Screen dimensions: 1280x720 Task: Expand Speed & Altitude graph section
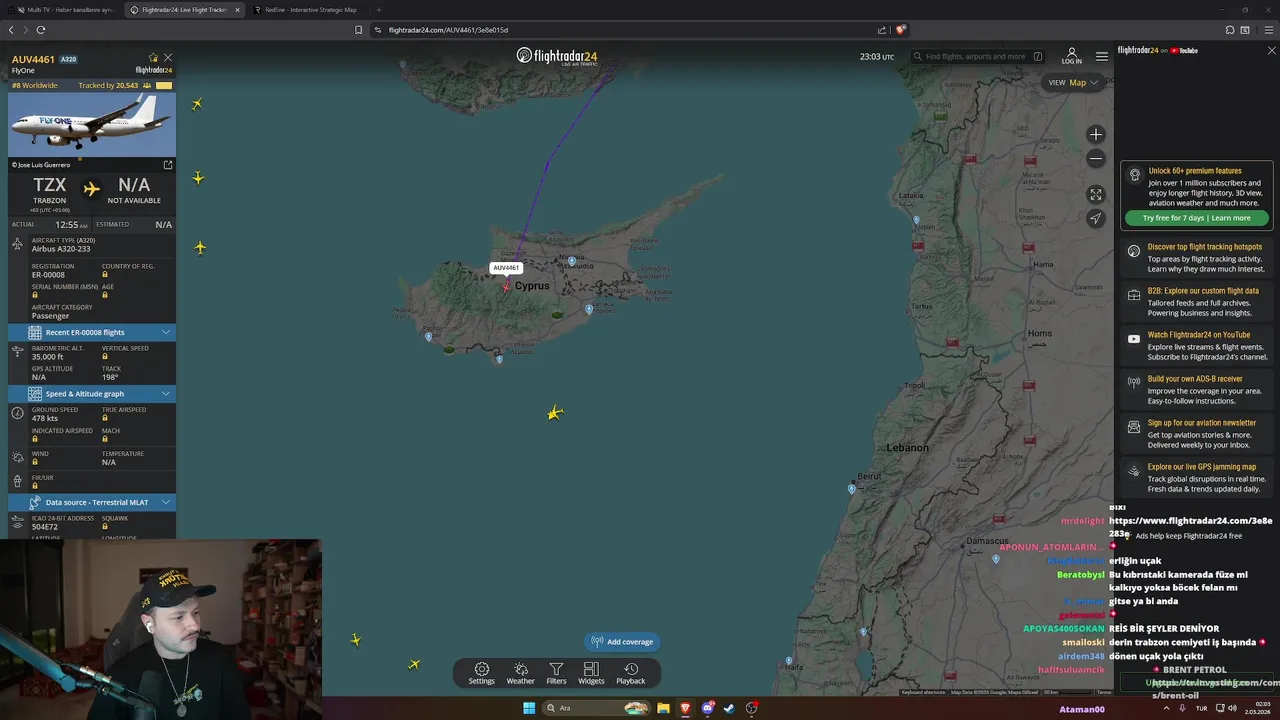[92, 394]
